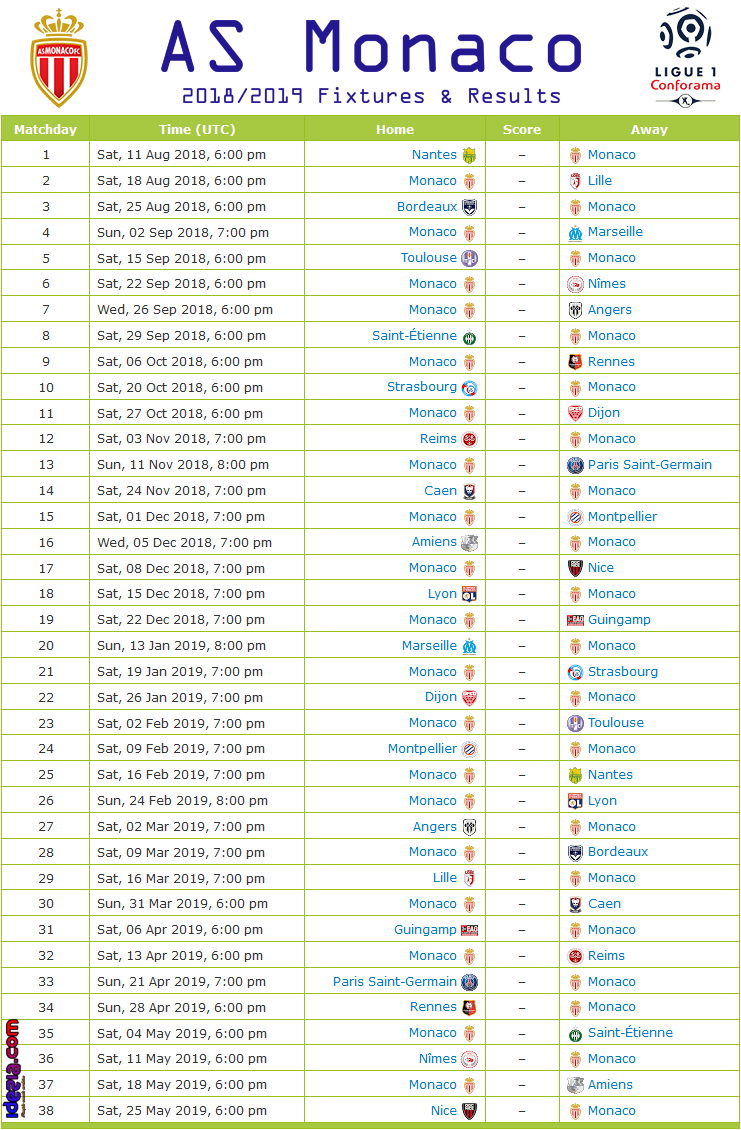Viewport: 741px width, 1130px height.
Task: Click the Saint-Étienne crest in matchday 8
Action: (469, 336)
